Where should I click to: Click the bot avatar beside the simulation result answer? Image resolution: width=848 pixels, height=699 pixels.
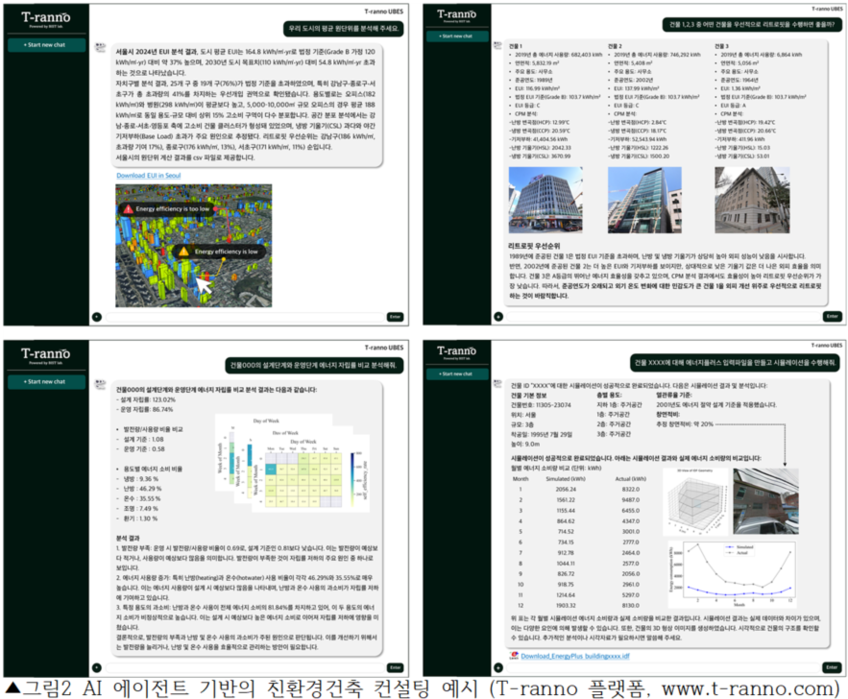(x=498, y=384)
